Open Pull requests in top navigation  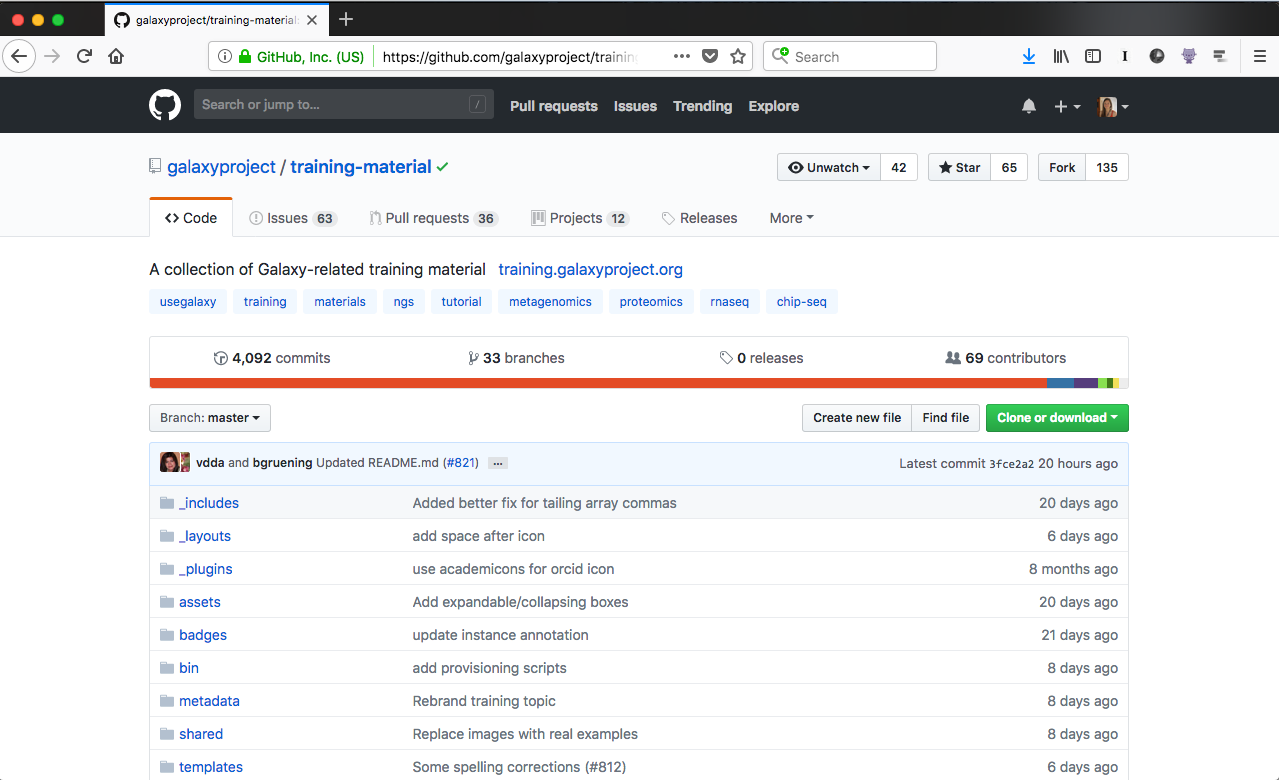[554, 106]
